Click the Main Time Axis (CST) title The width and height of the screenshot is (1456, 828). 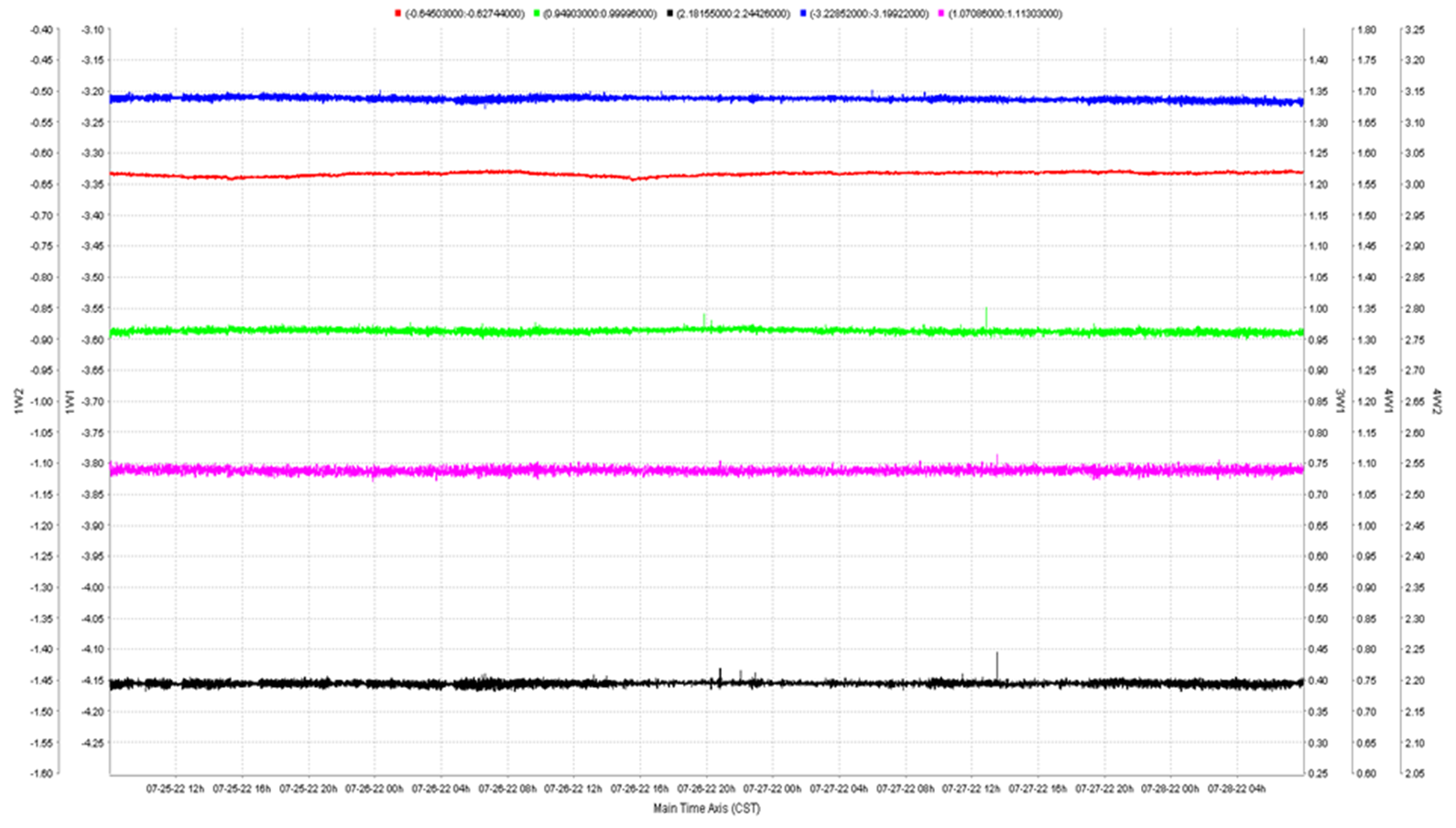pyautogui.click(x=706, y=808)
